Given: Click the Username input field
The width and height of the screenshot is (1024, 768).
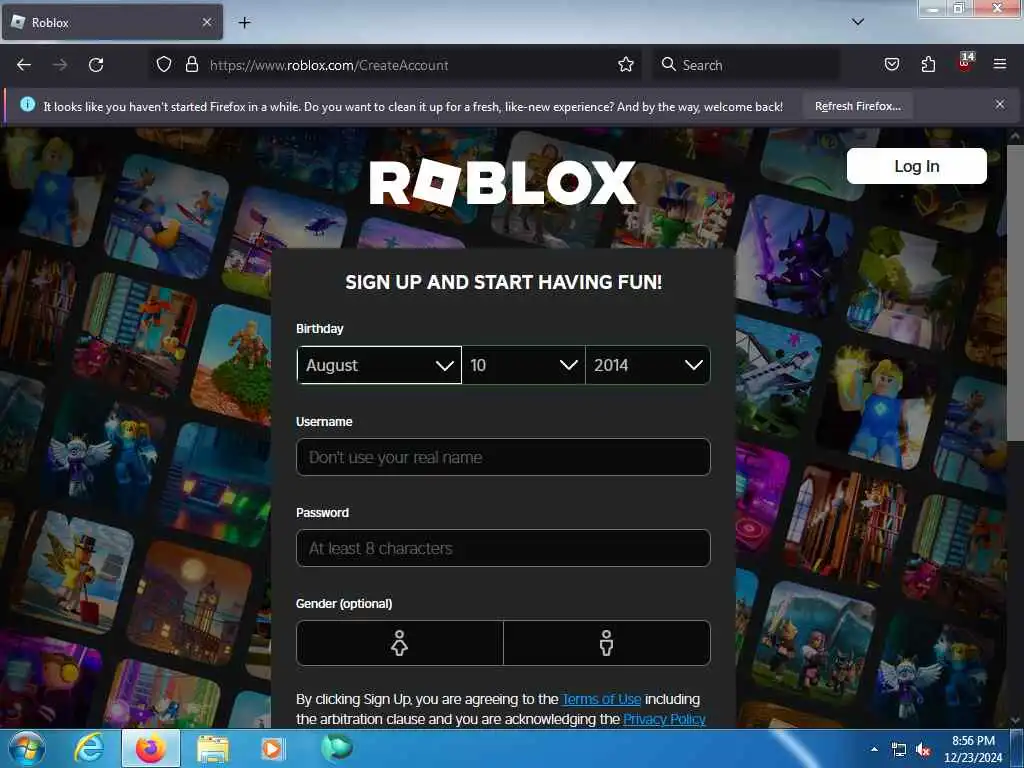Looking at the screenshot, I should coord(503,457).
